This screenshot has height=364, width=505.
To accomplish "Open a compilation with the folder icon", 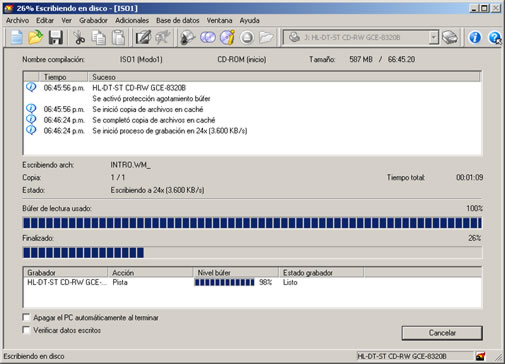I will click(35, 37).
